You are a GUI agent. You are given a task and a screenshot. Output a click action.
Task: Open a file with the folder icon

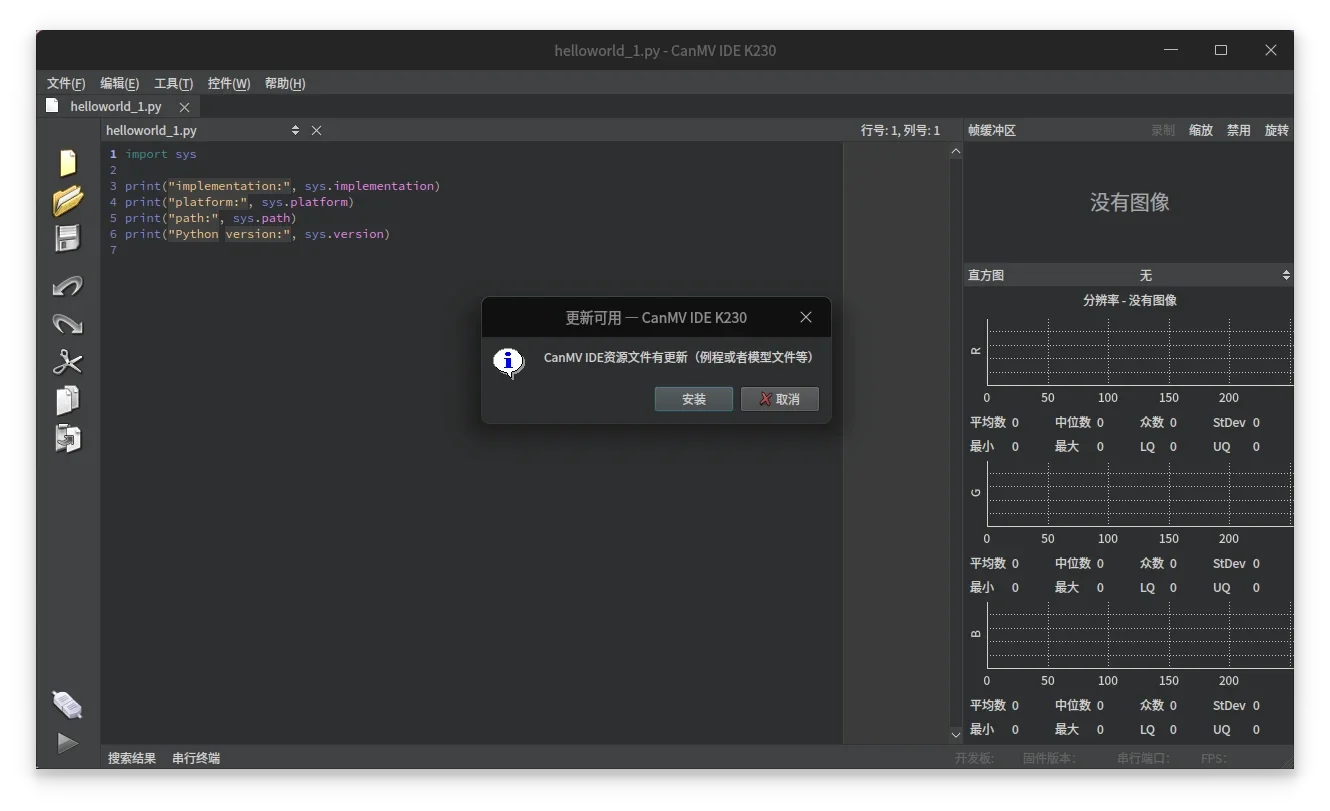coord(67,200)
